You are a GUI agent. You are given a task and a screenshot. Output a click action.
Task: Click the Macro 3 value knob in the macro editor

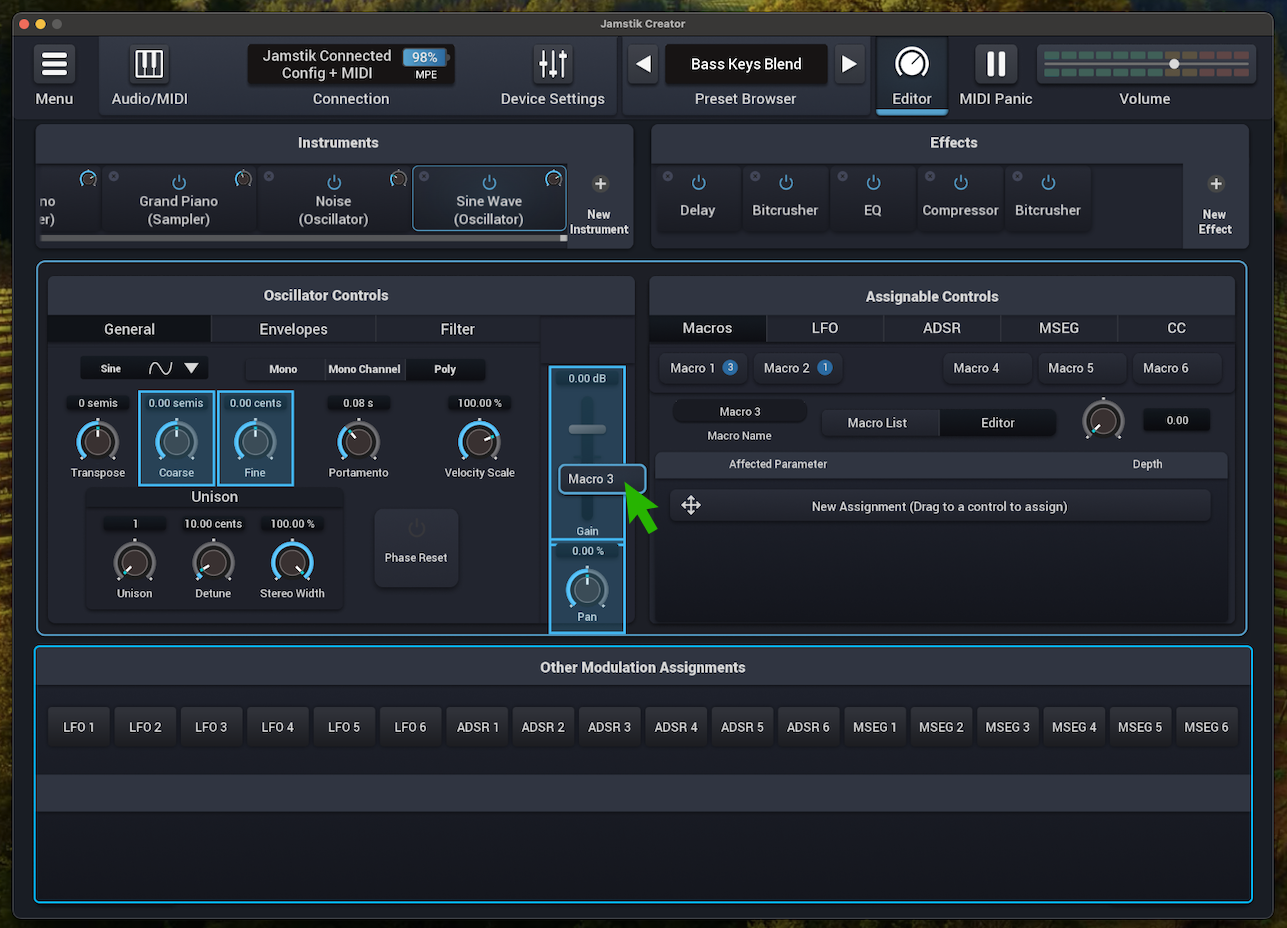tap(1103, 420)
